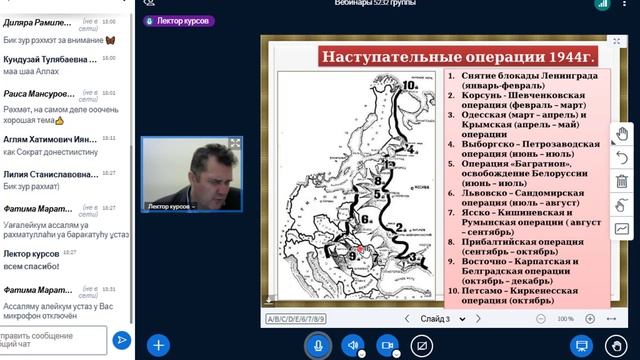The width and height of the screenshot is (640, 360).
Task: Click the sender name Аглям Хатимович
Action: click(50, 140)
